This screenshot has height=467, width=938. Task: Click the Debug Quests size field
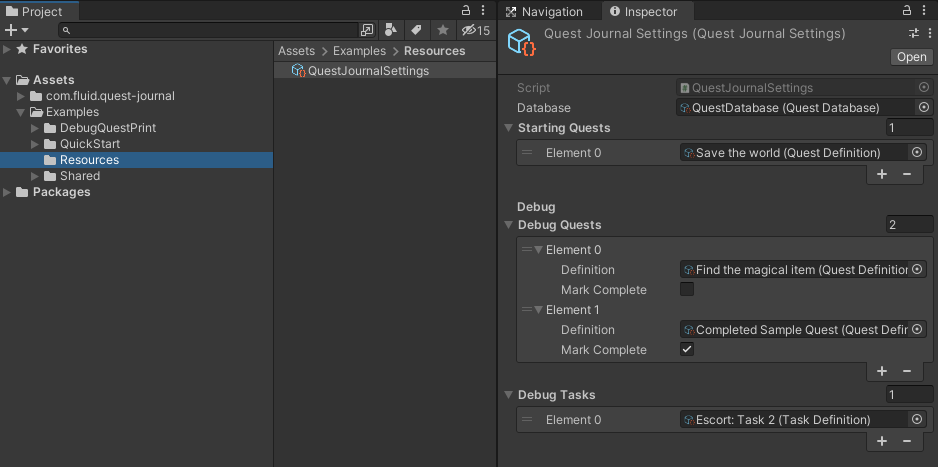point(909,225)
